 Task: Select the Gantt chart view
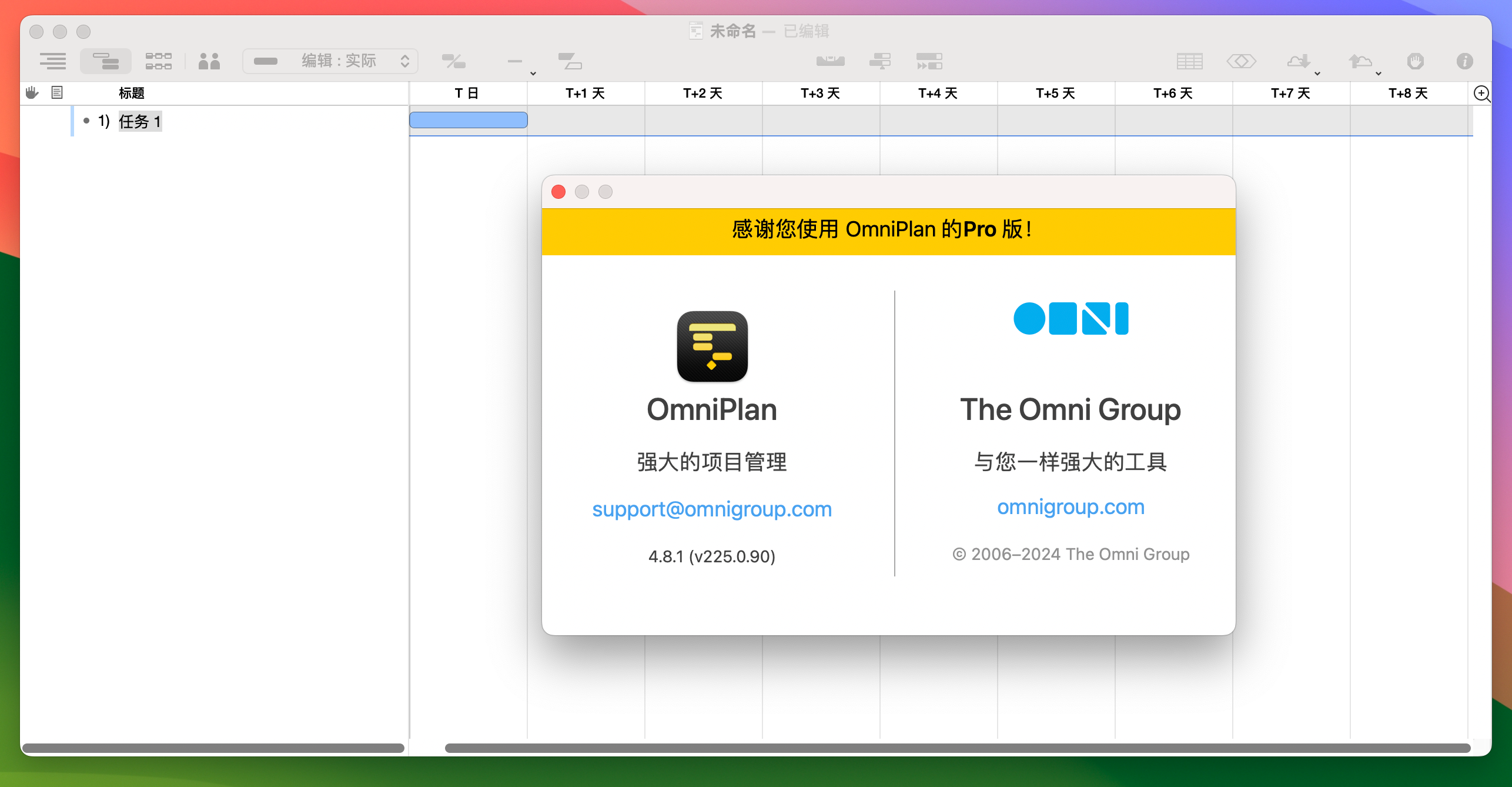click(x=105, y=61)
